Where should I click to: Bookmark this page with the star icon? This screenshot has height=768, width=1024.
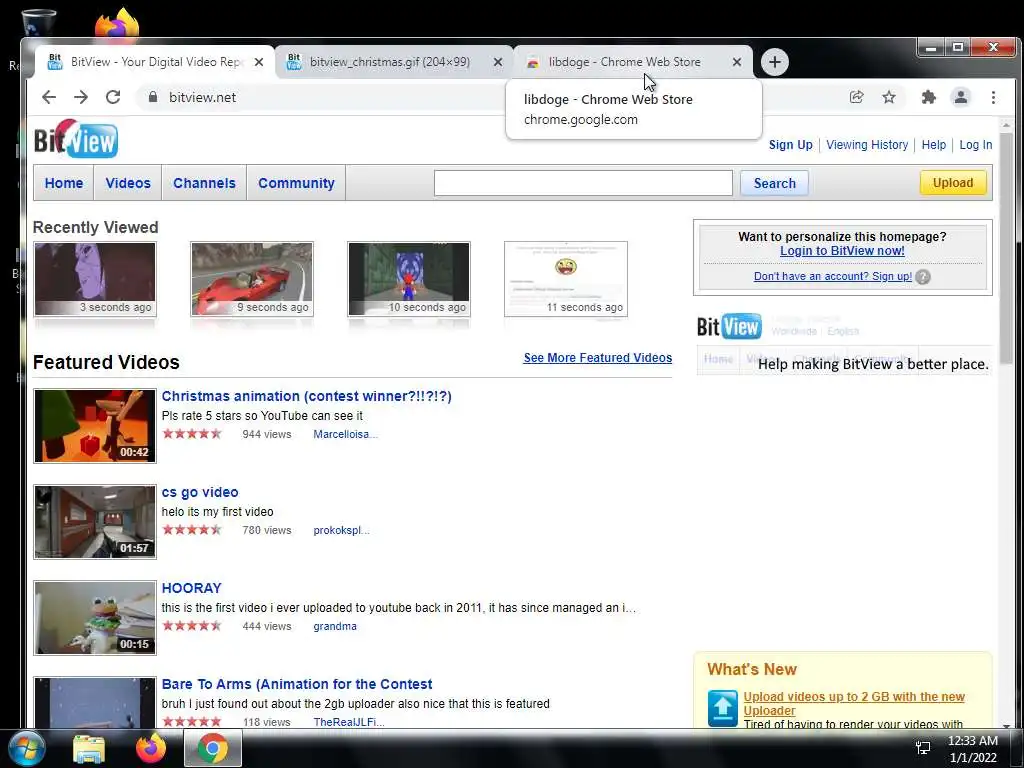(889, 97)
